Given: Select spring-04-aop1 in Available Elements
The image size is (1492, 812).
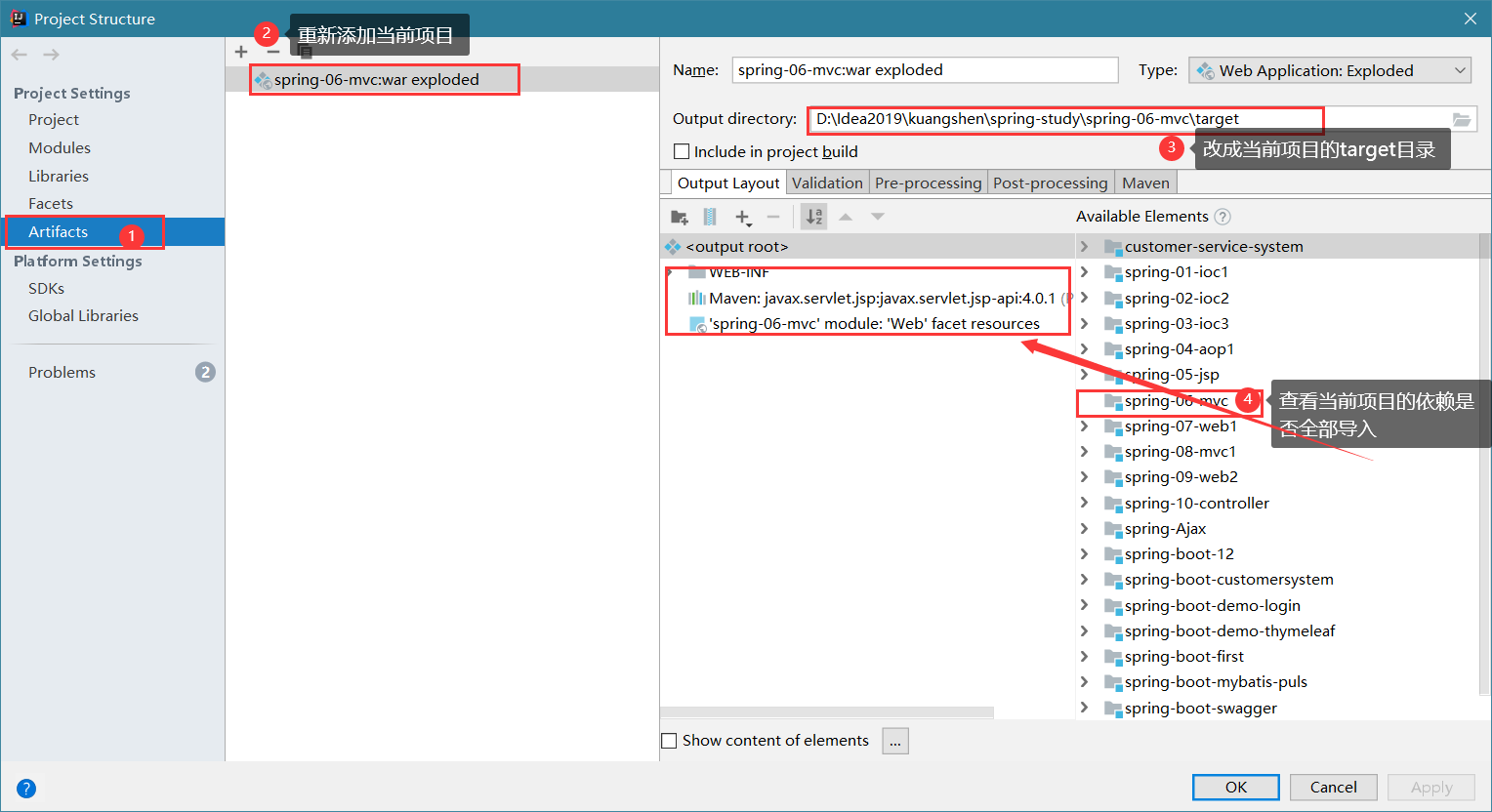Looking at the screenshot, I should pyautogui.click(x=1180, y=348).
